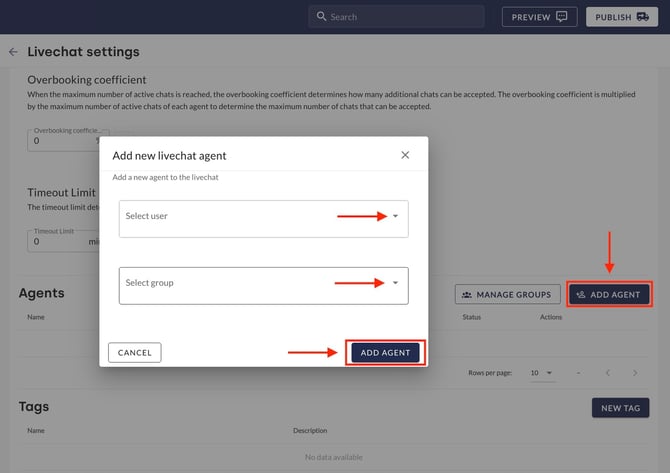Click the back arrow beside Livechat settings
This screenshot has width=670, height=473.
click(x=13, y=52)
